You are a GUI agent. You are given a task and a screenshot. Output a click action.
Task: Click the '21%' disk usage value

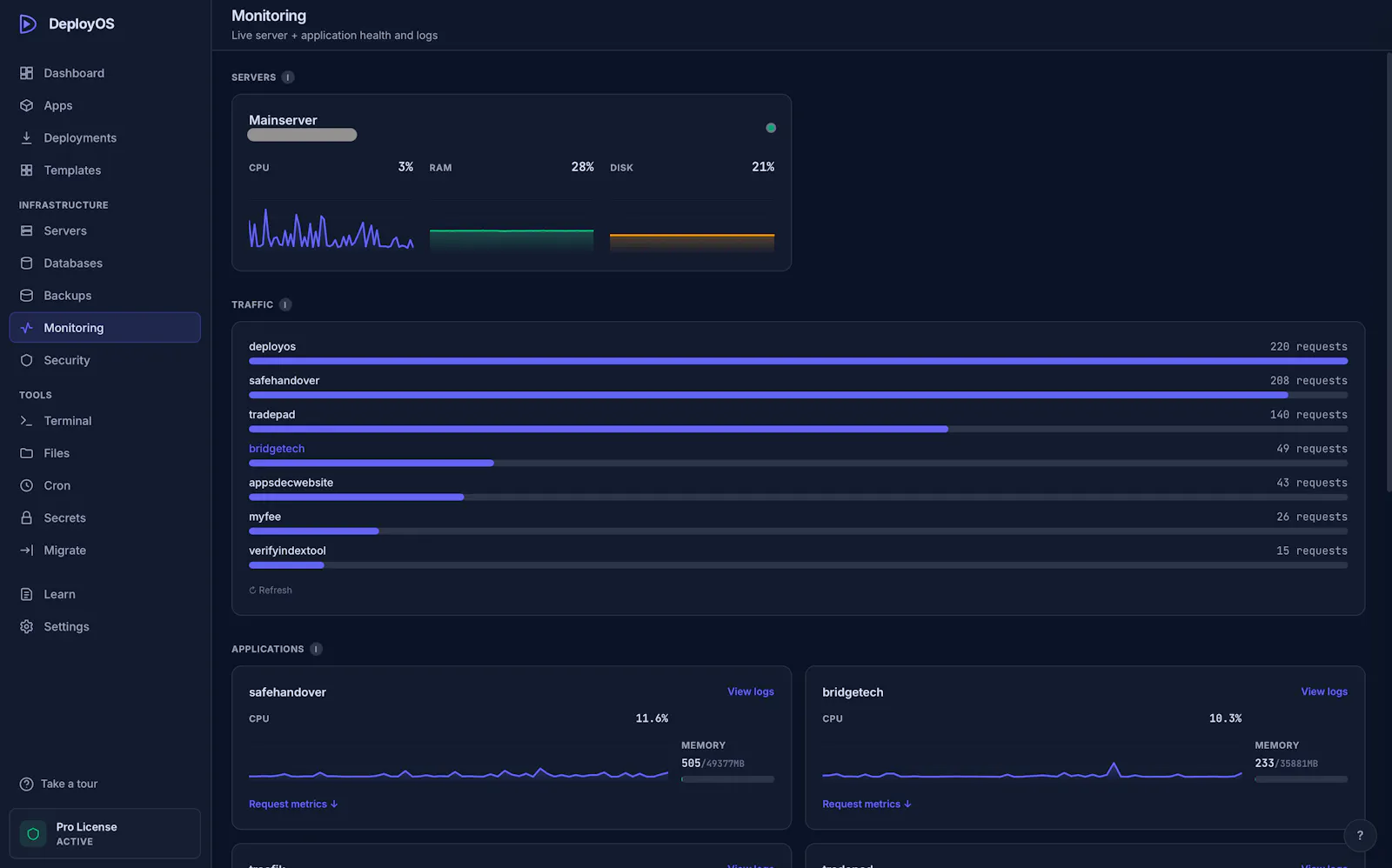coord(763,167)
